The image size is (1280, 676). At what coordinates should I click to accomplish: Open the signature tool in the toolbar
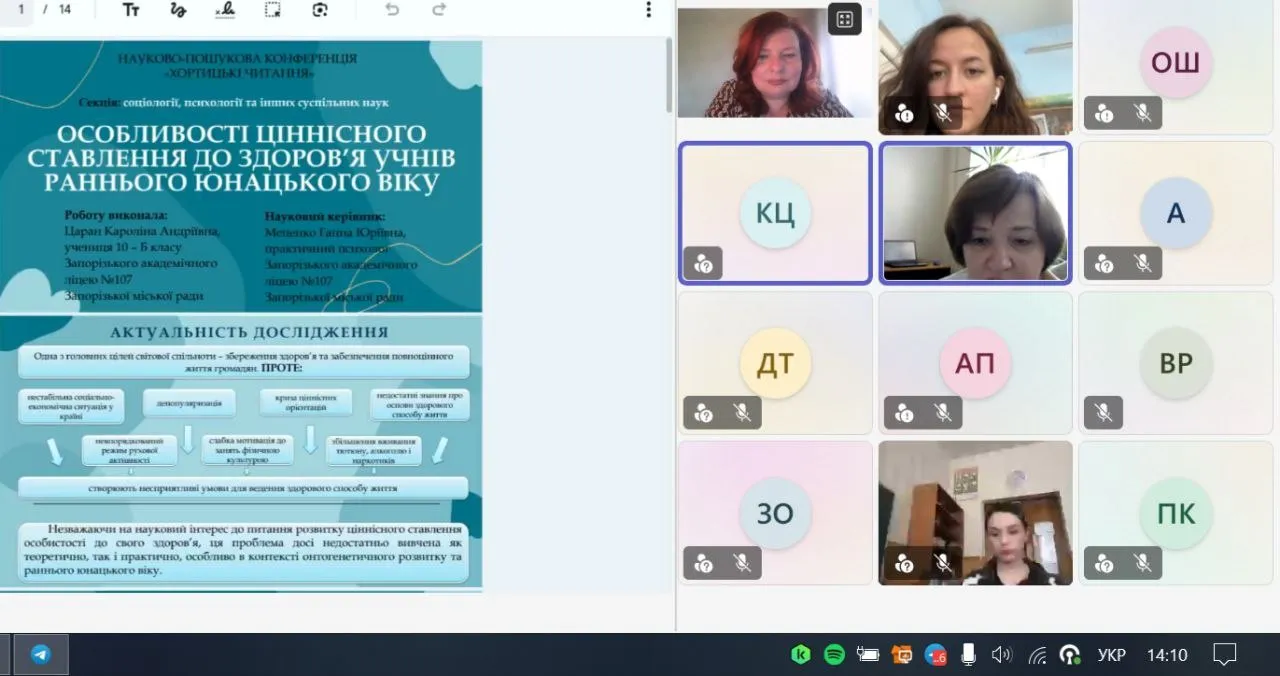click(x=226, y=10)
